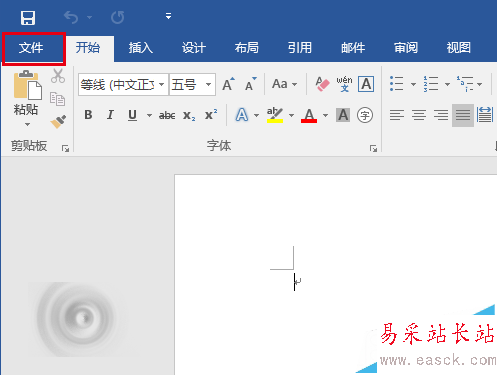Click the 粘贴 label button
The height and width of the screenshot is (375, 497).
26,110
